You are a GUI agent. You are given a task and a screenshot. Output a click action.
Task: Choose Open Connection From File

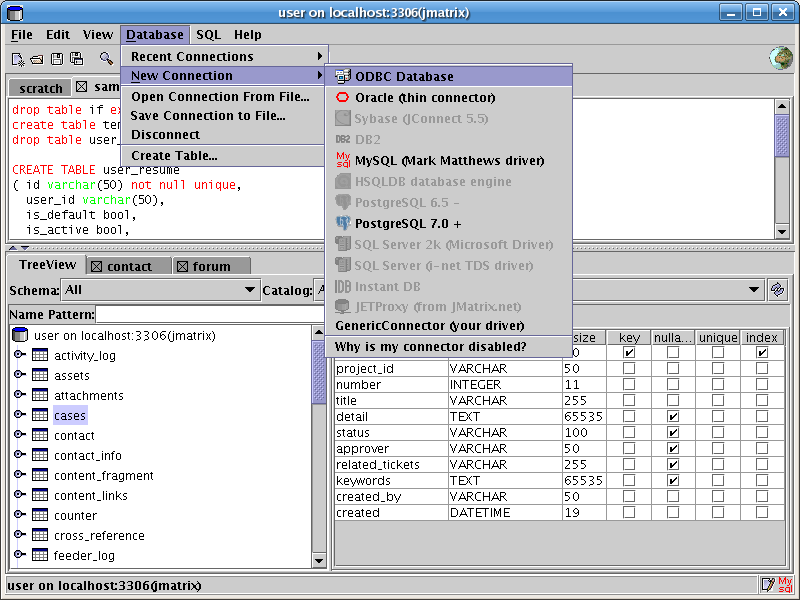click(x=220, y=97)
